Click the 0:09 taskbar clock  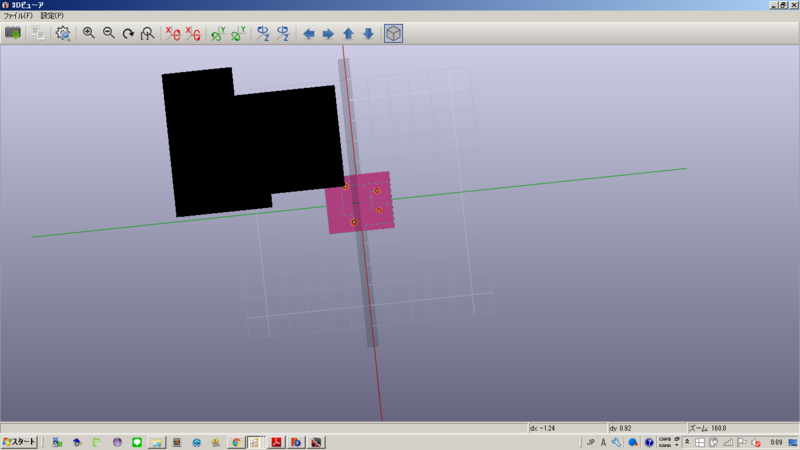[x=776, y=442]
